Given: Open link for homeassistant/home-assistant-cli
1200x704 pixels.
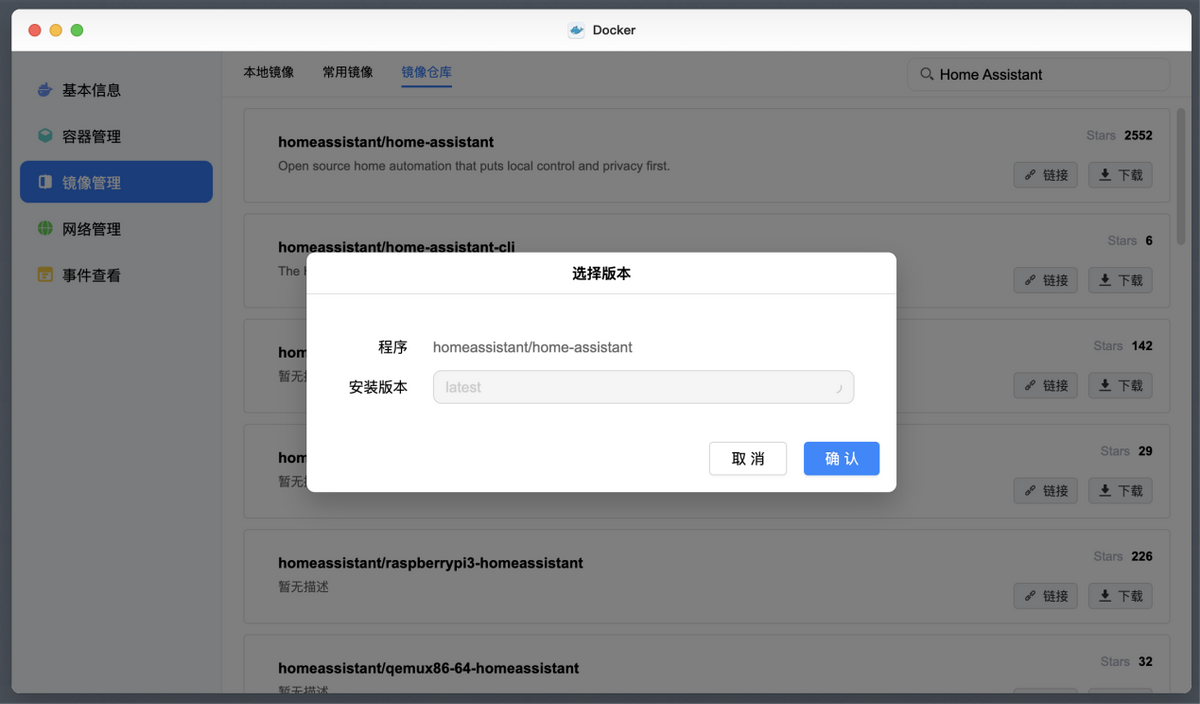Looking at the screenshot, I should coord(1046,280).
